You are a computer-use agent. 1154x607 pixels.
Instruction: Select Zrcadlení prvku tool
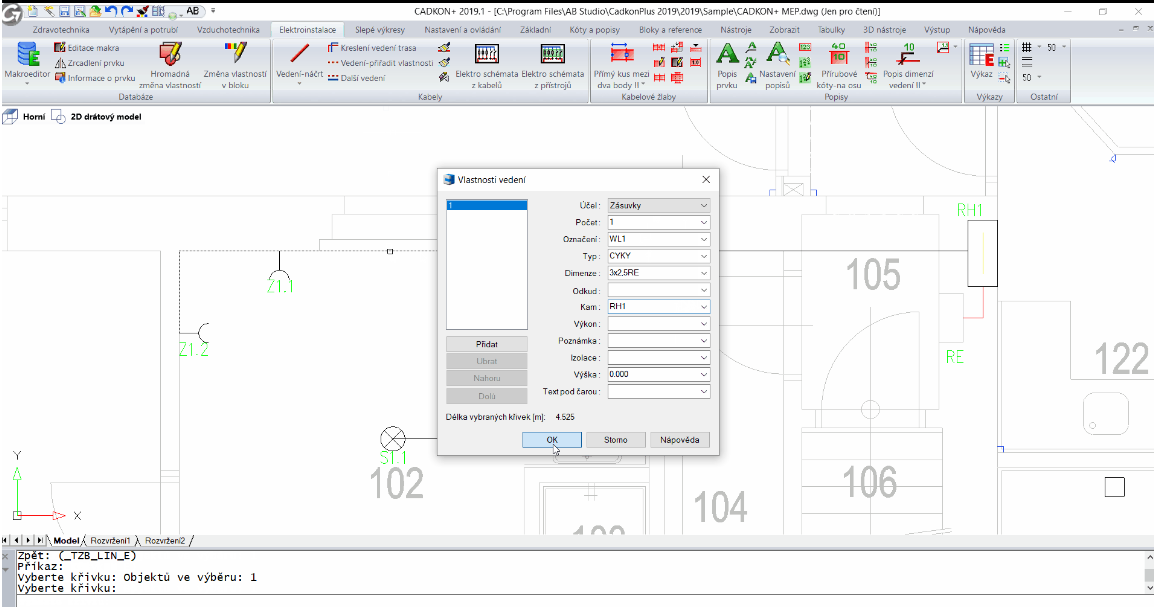coord(90,63)
